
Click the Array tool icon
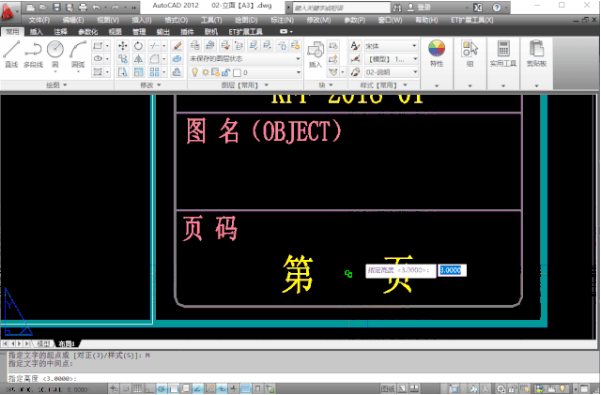154,72
